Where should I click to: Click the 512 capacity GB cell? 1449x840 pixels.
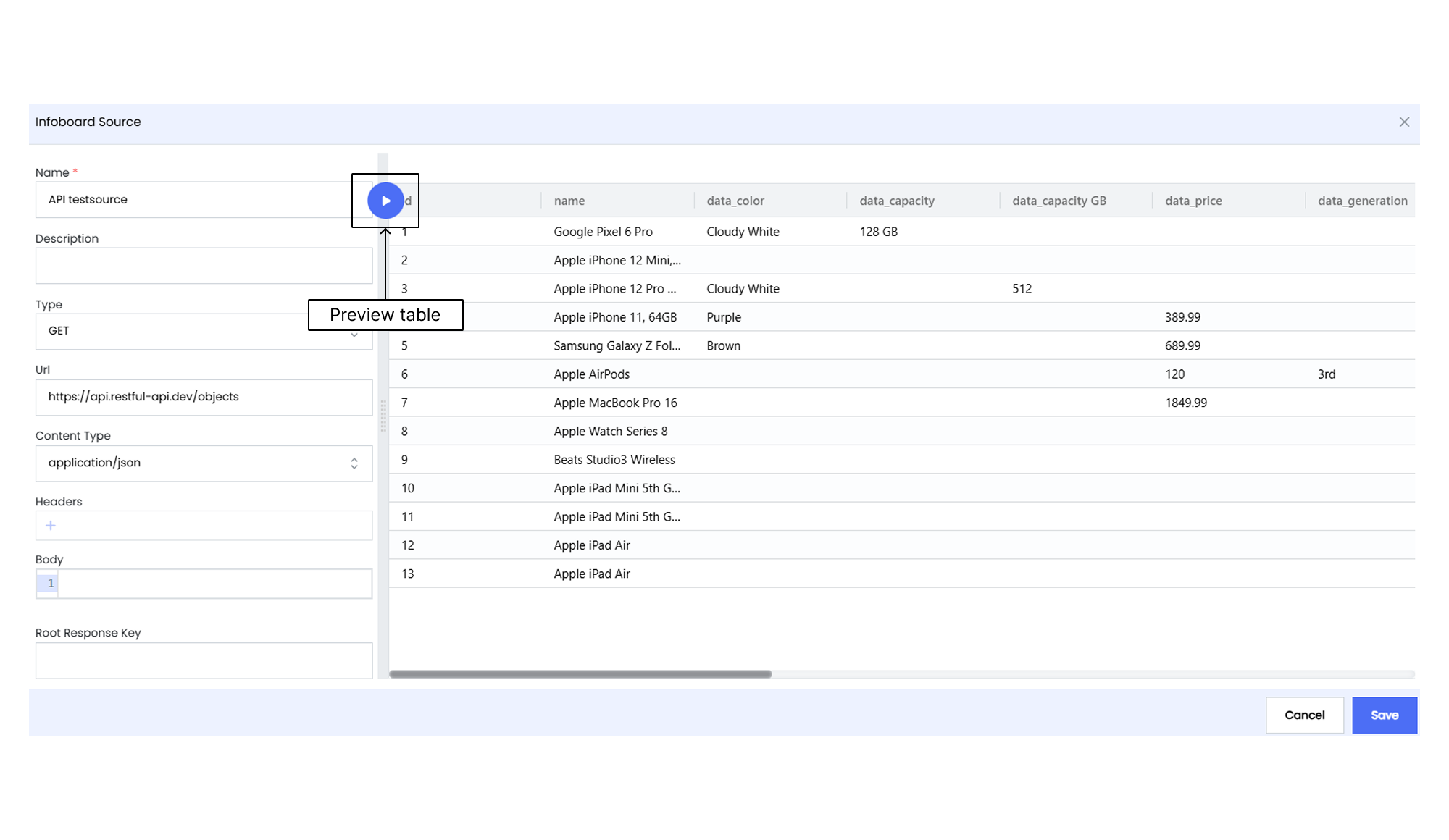point(1076,289)
